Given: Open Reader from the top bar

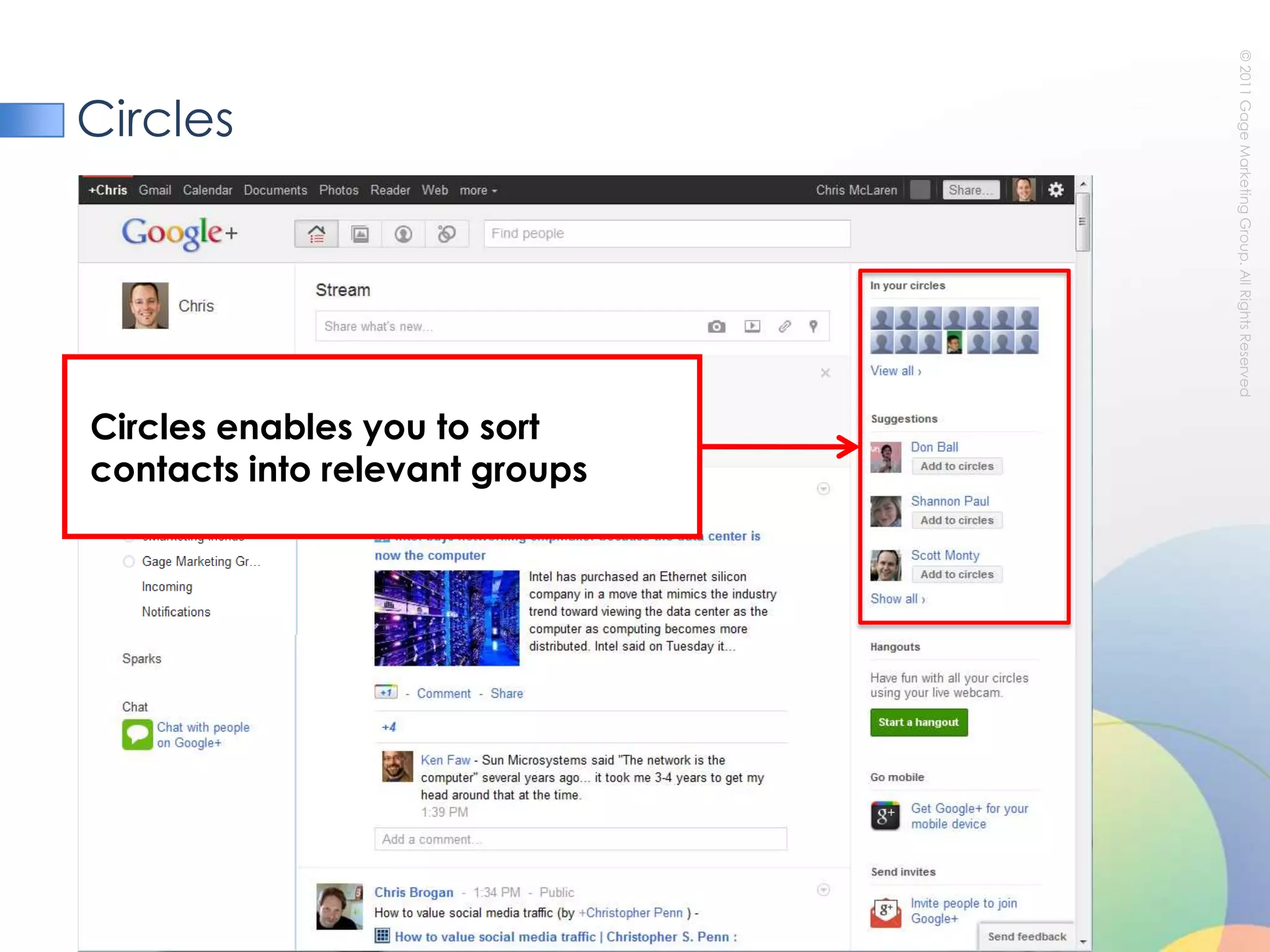Looking at the screenshot, I should [x=390, y=190].
